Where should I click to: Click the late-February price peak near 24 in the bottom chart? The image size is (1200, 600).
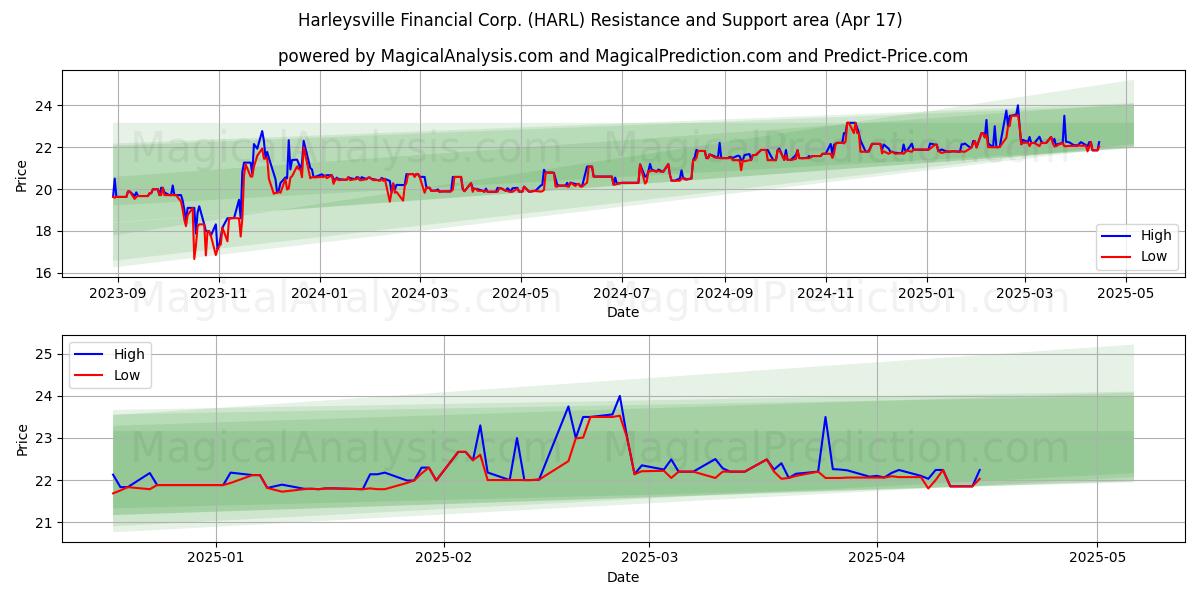(x=619, y=396)
